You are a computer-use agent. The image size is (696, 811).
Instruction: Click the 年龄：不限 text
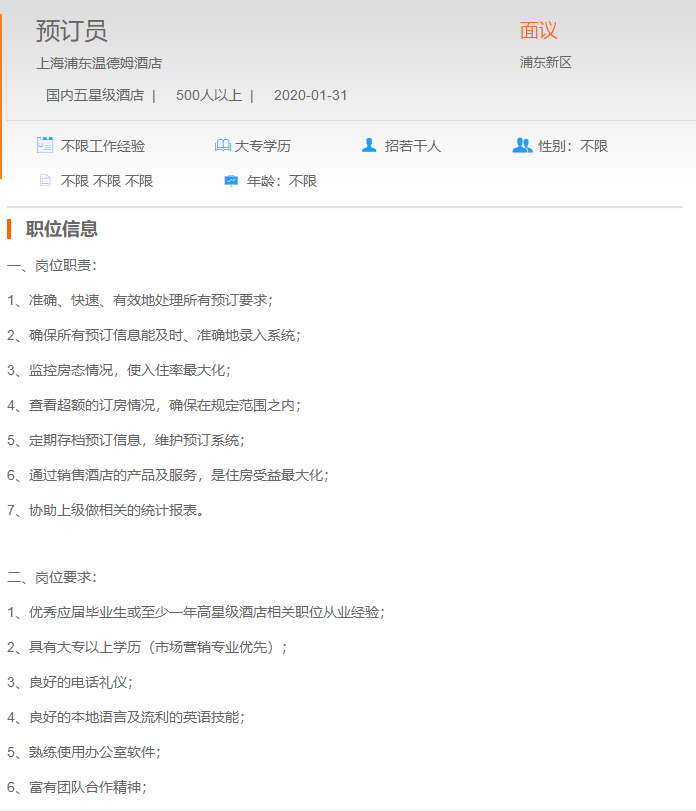coord(283,181)
